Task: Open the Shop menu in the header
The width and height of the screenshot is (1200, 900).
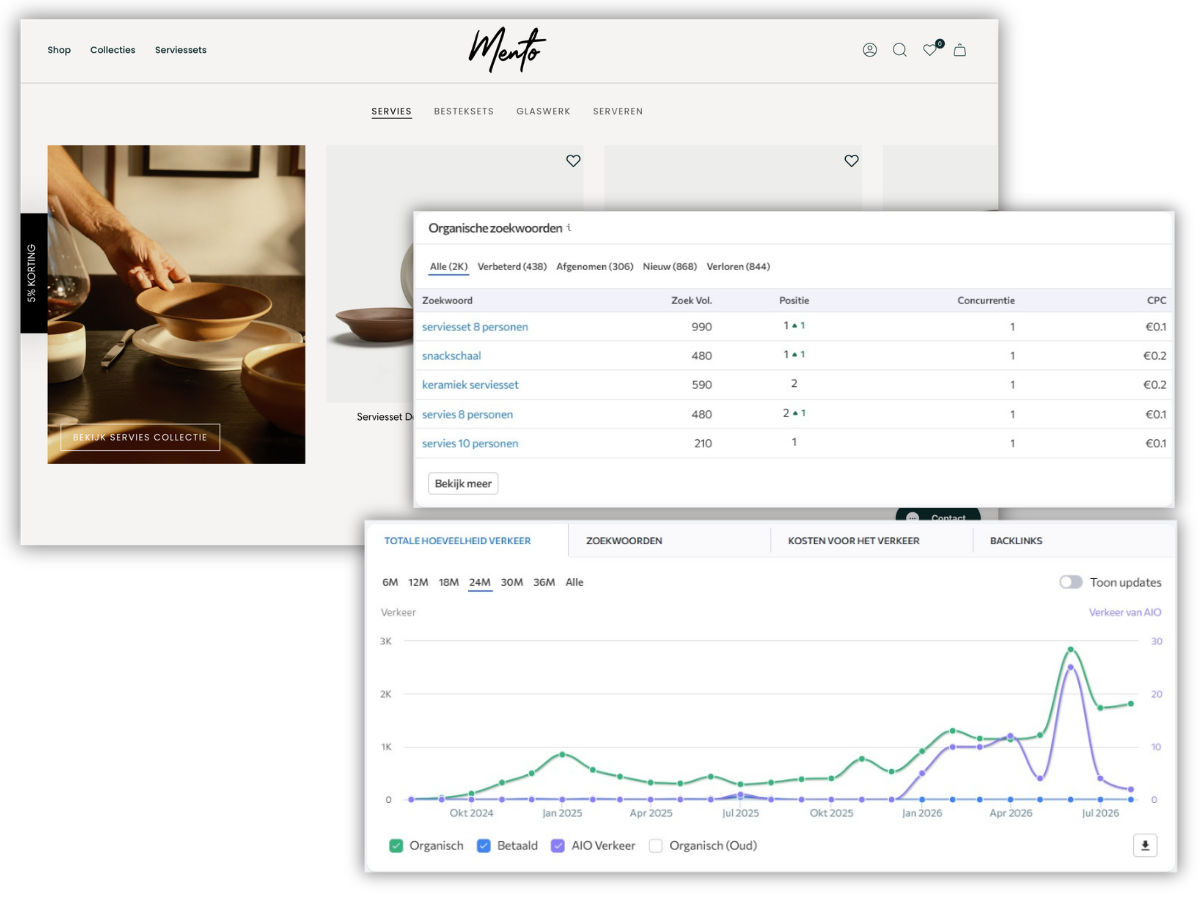Action: tap(59, 50)
